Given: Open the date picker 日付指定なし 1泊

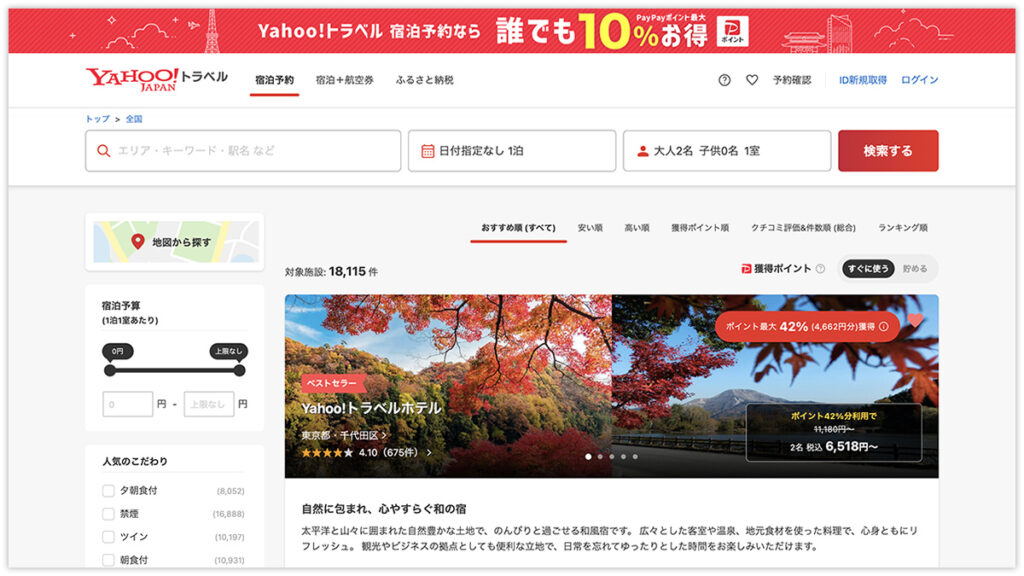Looking at the screenshot, I should pyautogui.click(x=511, y=151).
